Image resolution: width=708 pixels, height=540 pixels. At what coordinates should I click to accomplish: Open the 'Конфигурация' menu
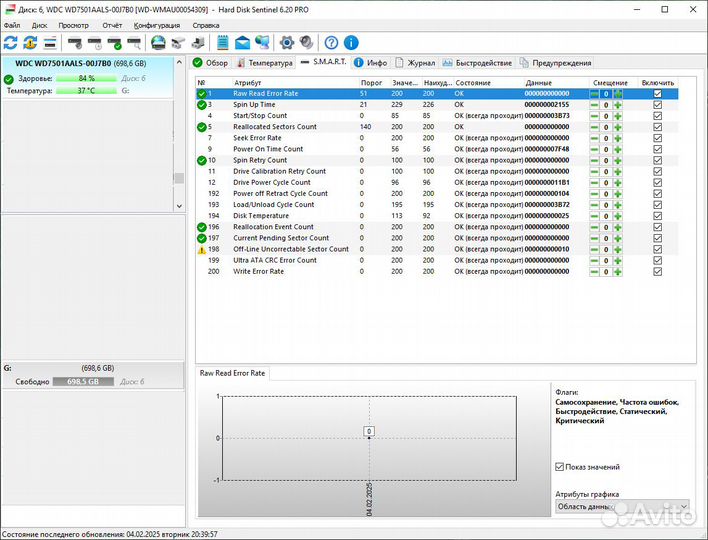(157, 25)
